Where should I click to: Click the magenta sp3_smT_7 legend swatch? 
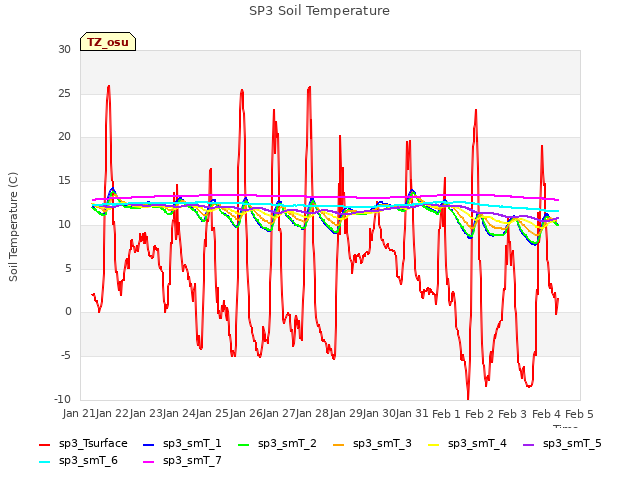[x=149, y=462]
